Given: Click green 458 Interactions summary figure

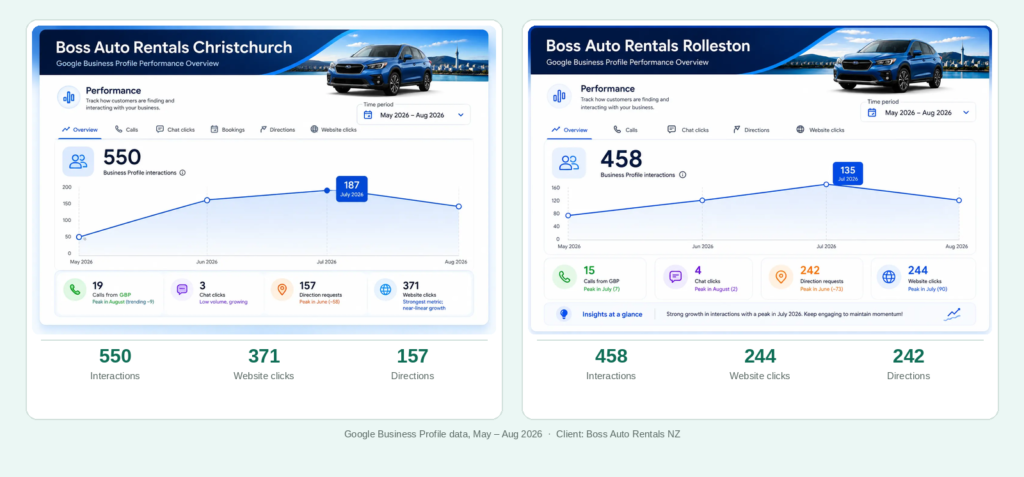Looking at the screenshot, I should [x=611, y=356].
